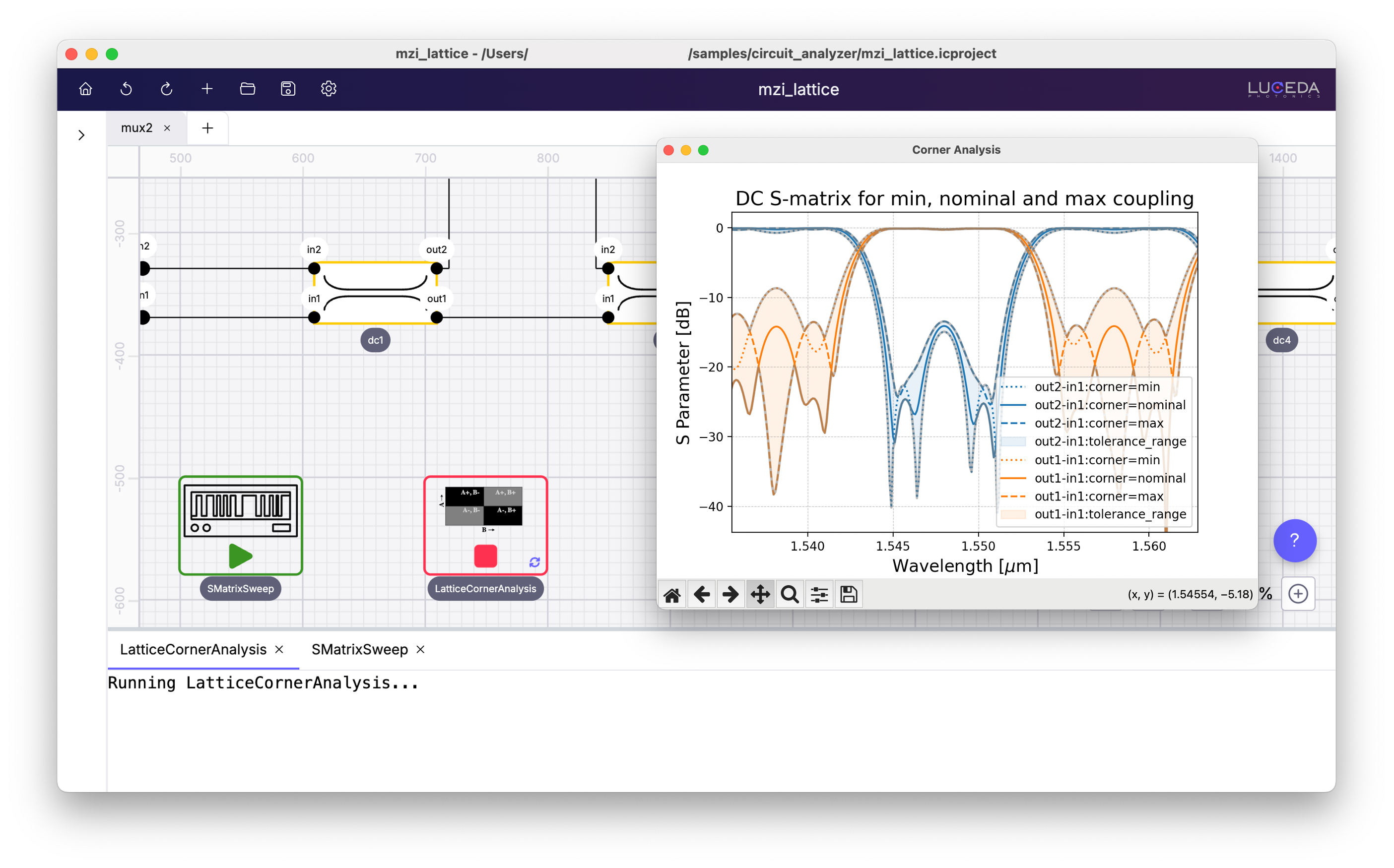Go back to previous plot view
The image size is (1394, 868).
701,594
